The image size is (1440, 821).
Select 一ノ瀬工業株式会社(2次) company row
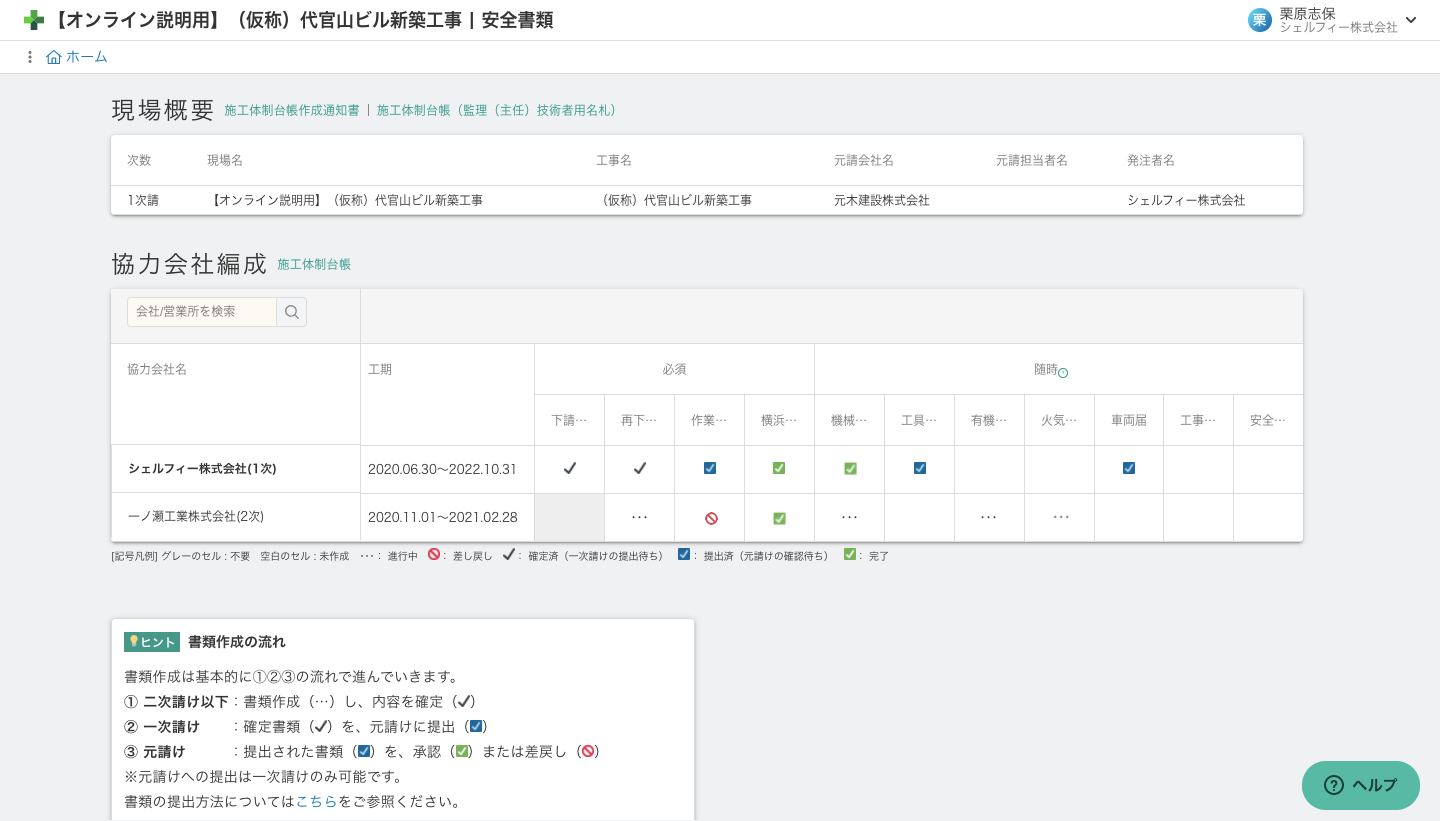[x=196, y=517]
